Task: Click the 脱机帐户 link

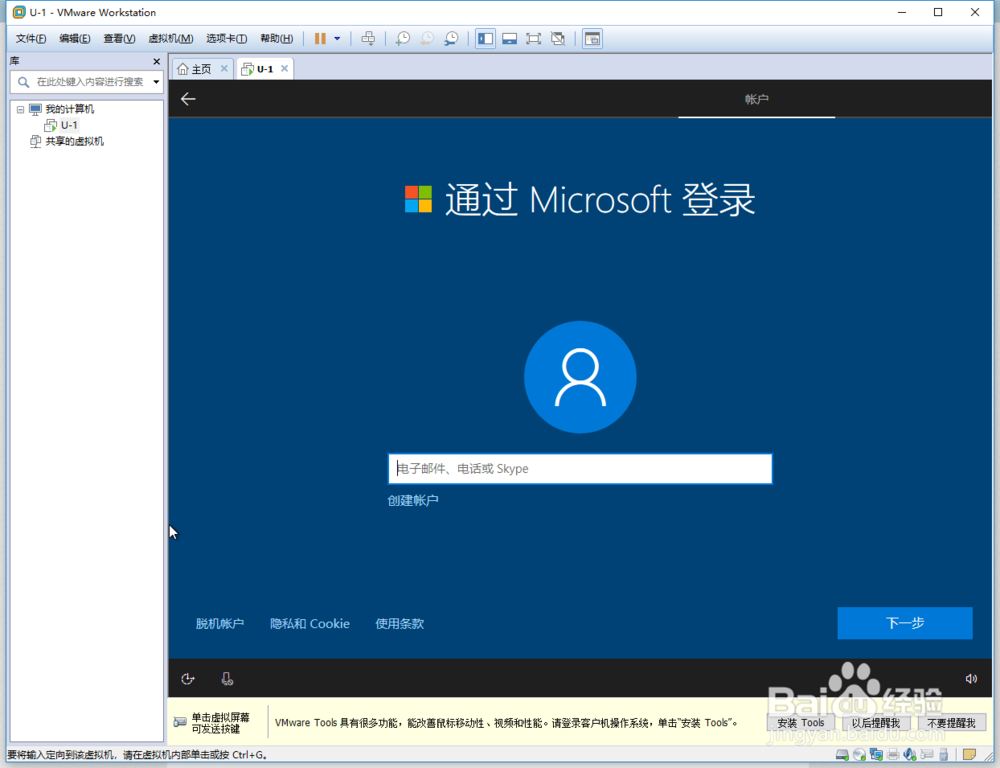Action: tap(219, 624)
